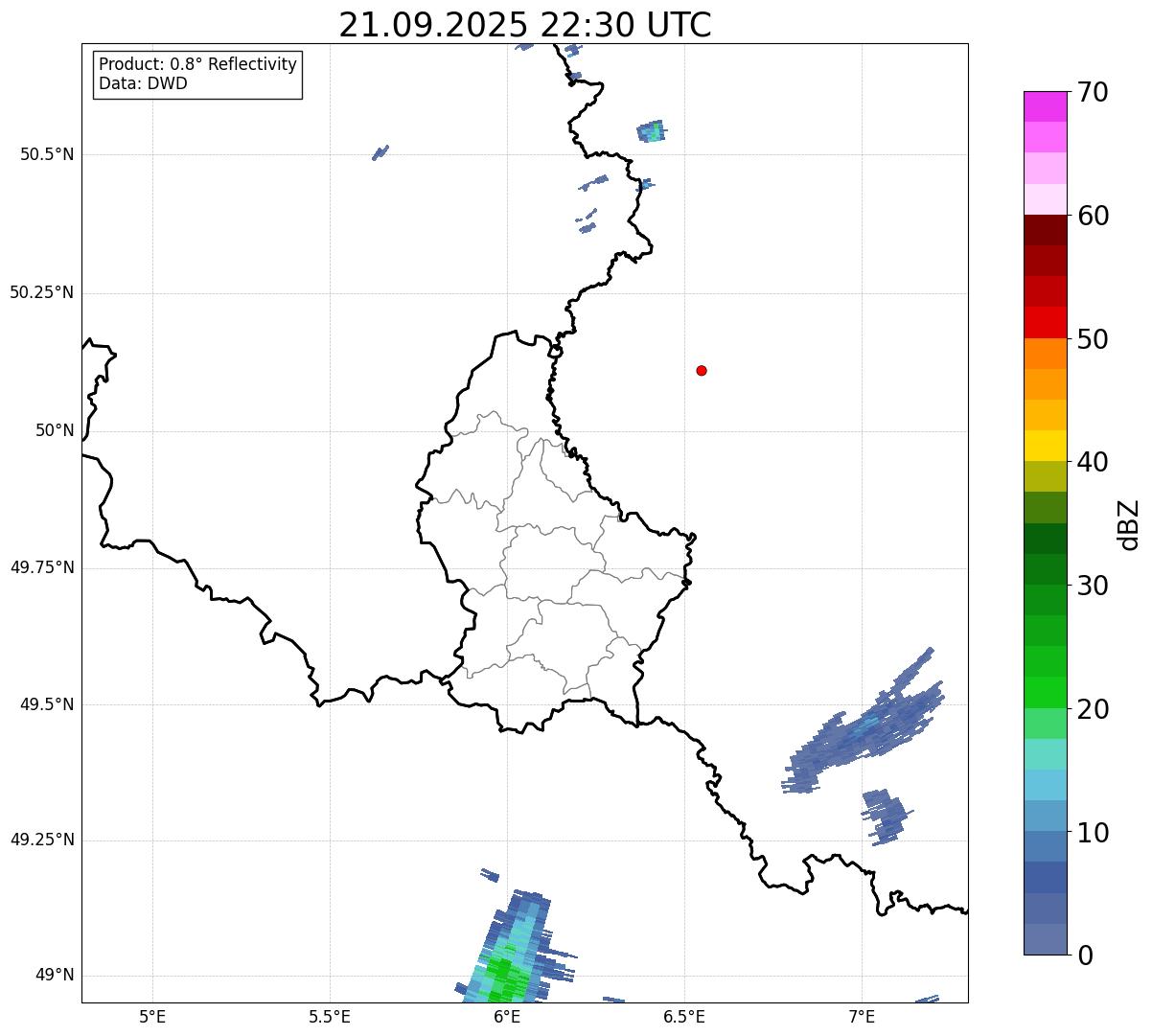The height and width of the screenshot is (1036, 1152).
Task: Click the longitude label "6.5°E"
Action: coord(684,1016)
